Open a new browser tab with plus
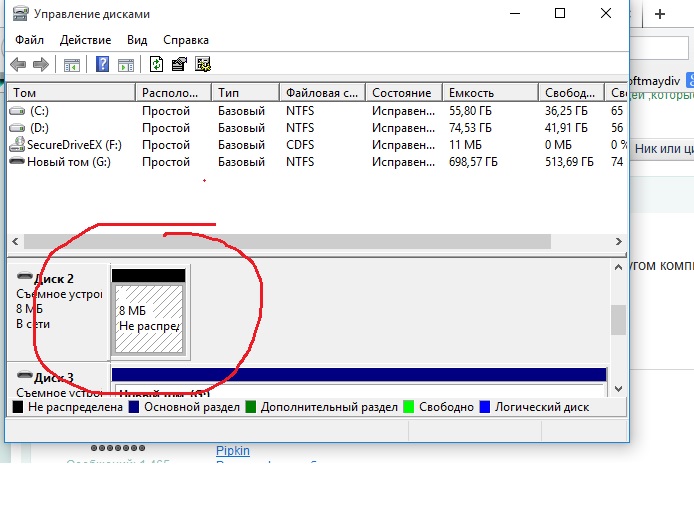The width and height of the screenshot is (694, 522). [660, 14]
